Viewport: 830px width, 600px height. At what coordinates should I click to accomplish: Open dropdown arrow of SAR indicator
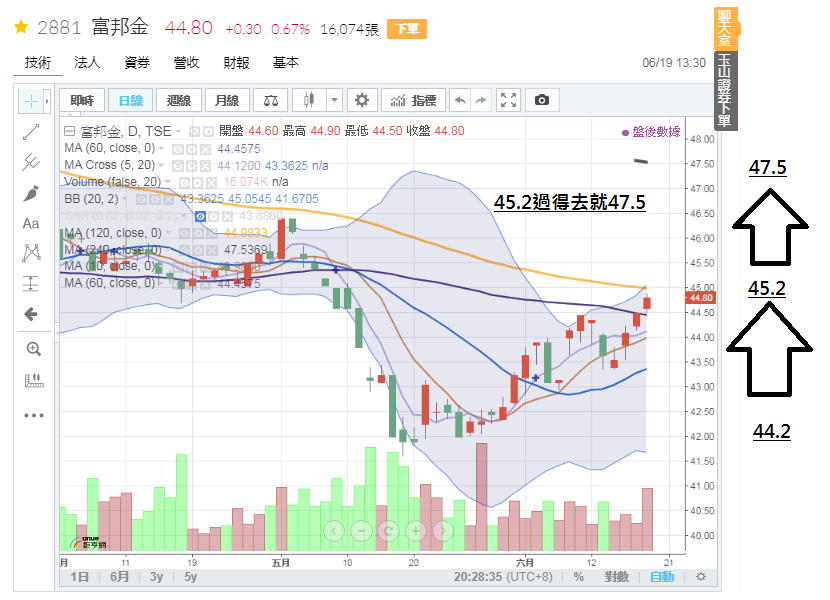(184, 216)
